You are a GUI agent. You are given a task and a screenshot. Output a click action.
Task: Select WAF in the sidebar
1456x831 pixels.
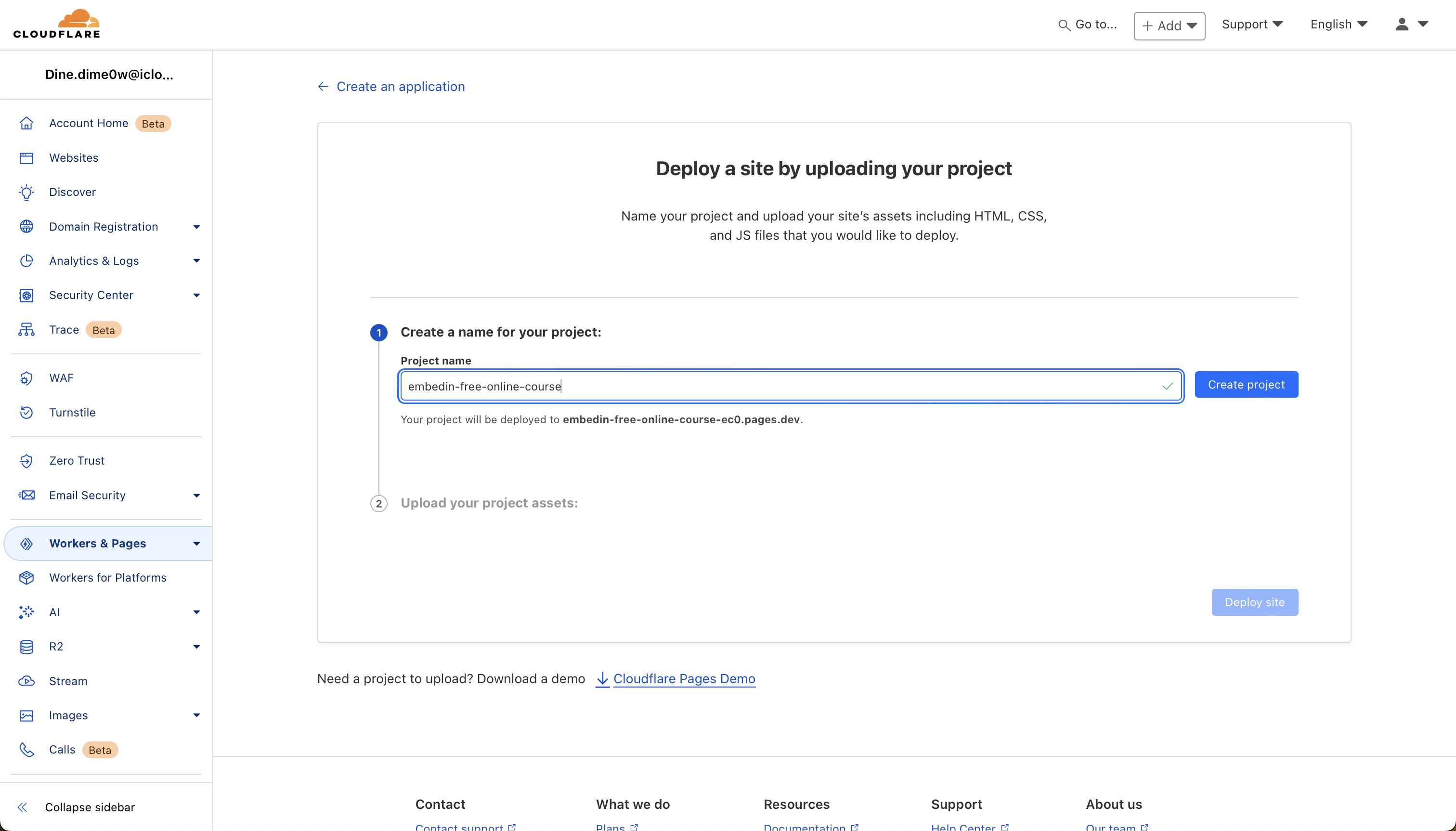coord(61,378)
